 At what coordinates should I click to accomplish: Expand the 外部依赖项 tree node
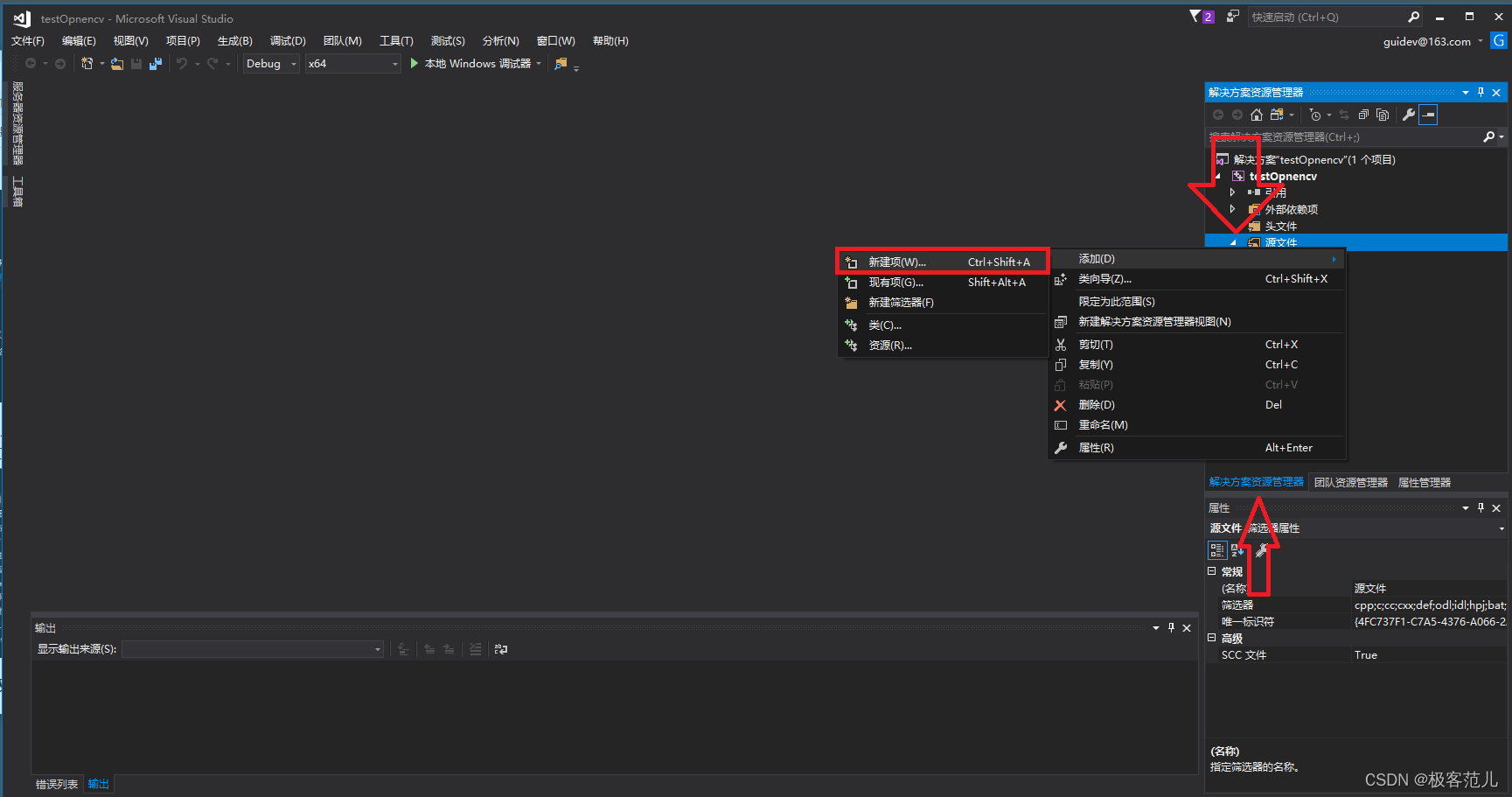click(1233, 209)
